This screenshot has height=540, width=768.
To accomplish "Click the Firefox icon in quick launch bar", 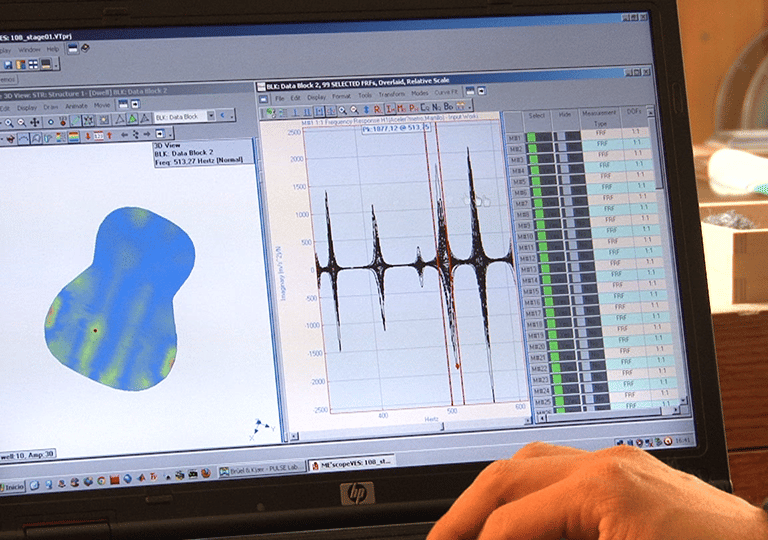I will [206, 473].
